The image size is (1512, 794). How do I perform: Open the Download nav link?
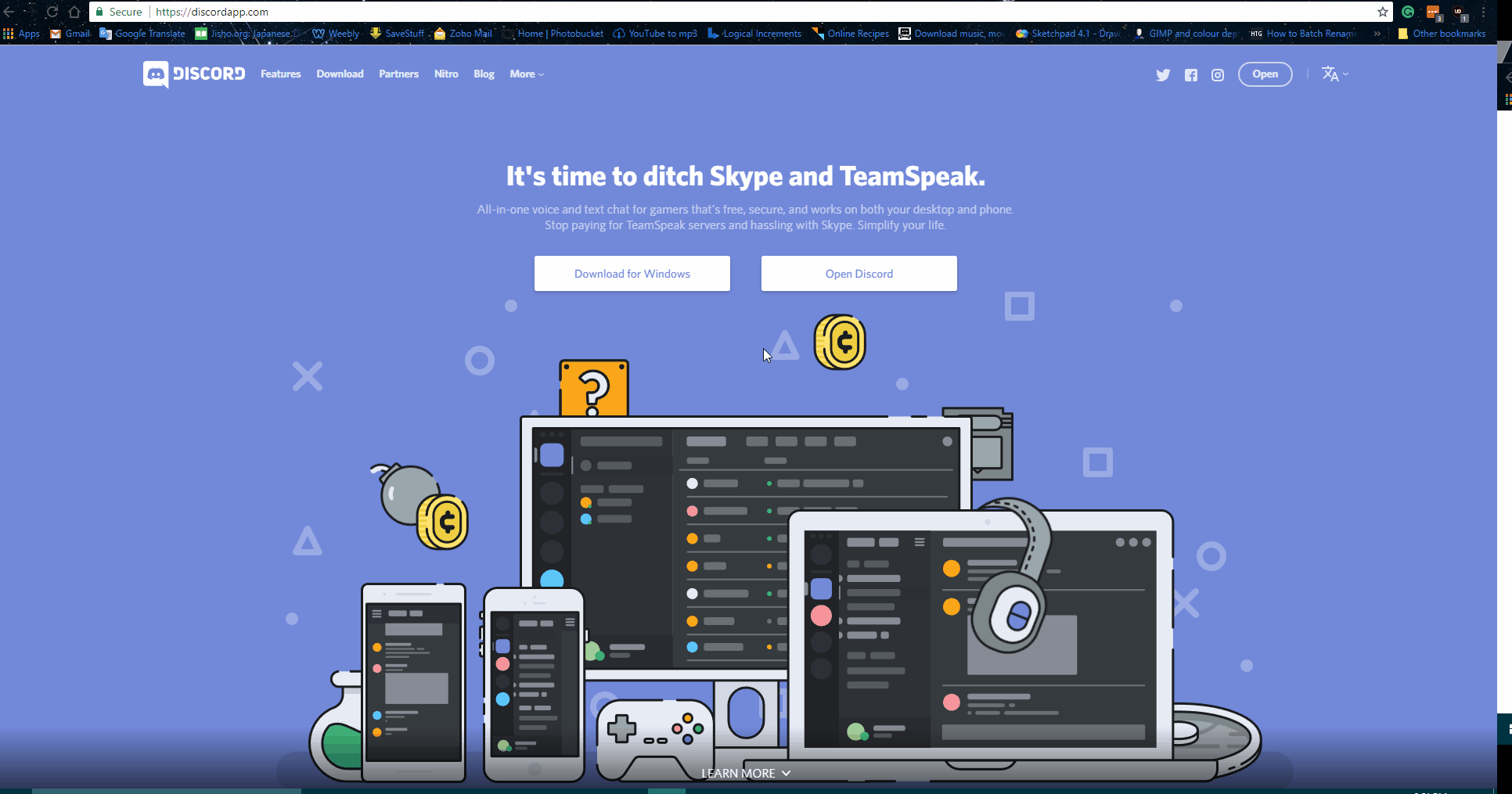(340, 74)
